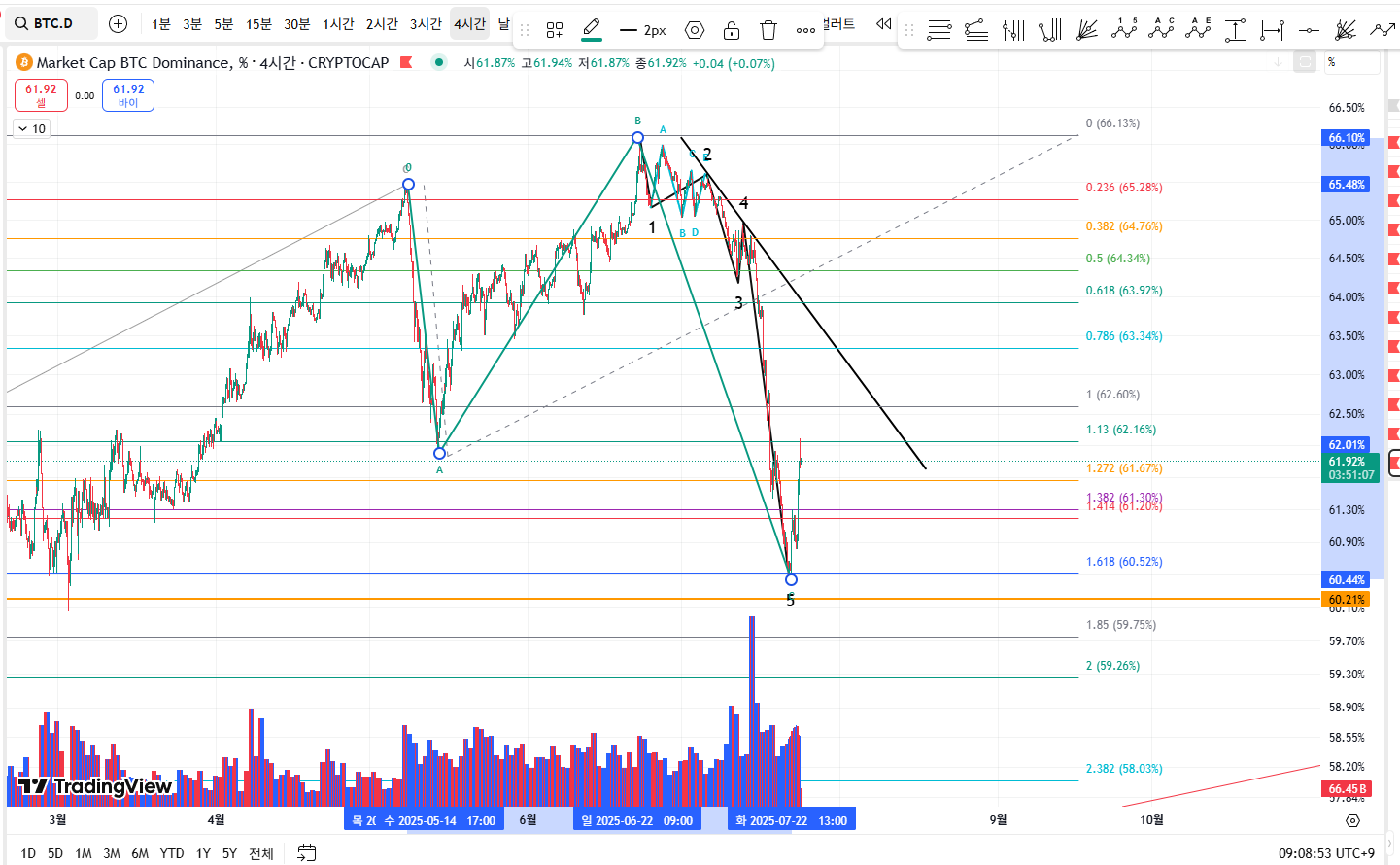Click the 60.21% orange price label

coord(1347,600)
